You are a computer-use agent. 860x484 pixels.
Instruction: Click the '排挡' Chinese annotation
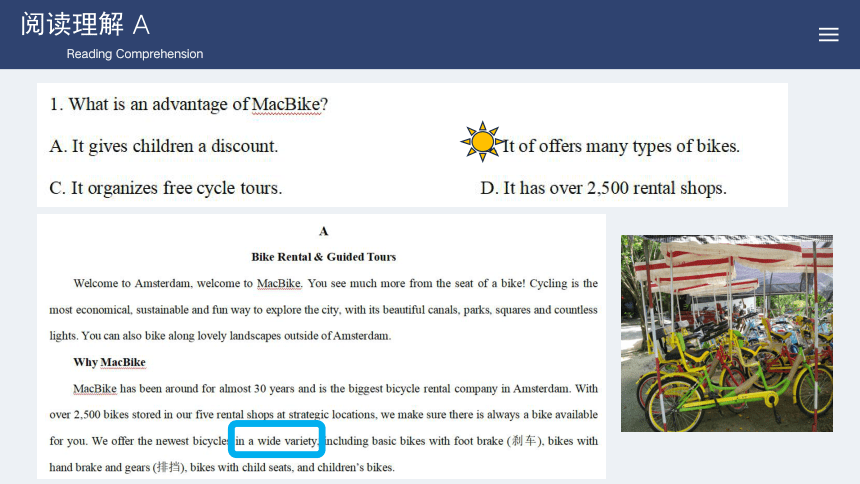(x=168, y=467)
